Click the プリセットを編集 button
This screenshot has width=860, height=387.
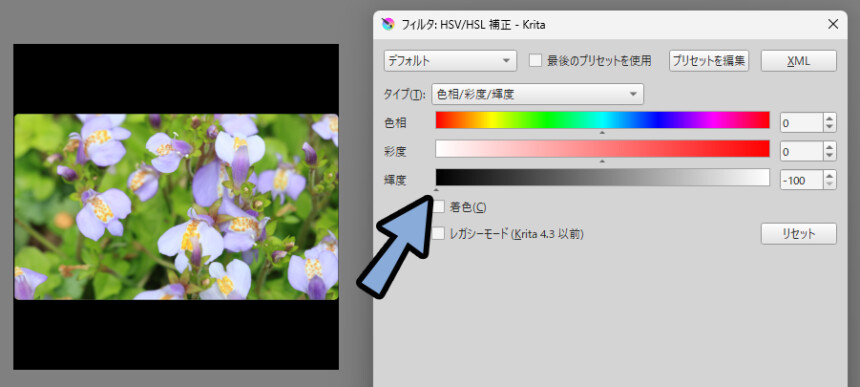[x=709, y=61]
